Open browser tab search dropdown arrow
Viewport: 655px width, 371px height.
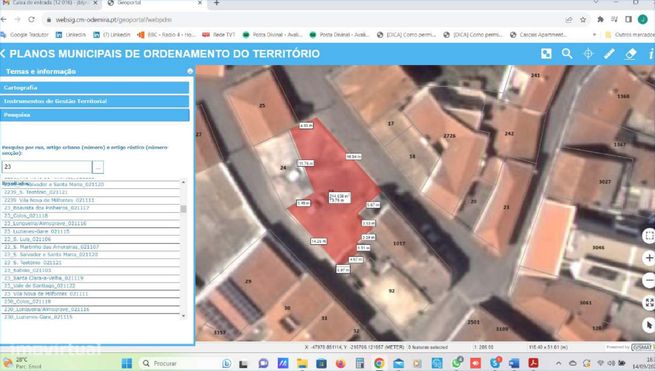(596, 3)
